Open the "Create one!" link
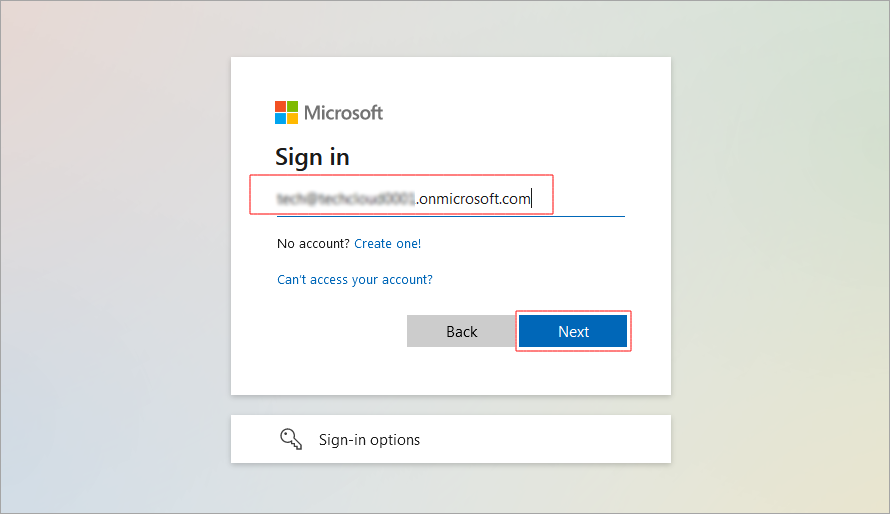The image size is (890, 514). [x=387, y=243]
